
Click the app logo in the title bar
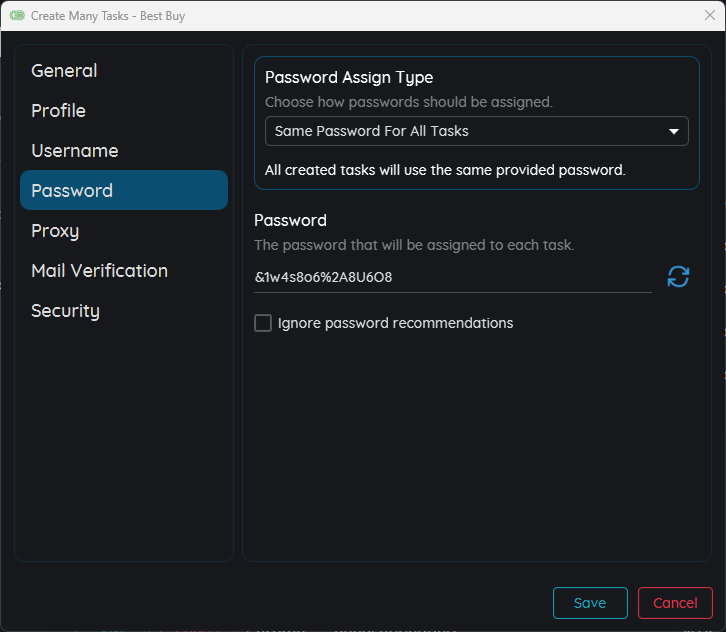(x=17, y=16)
